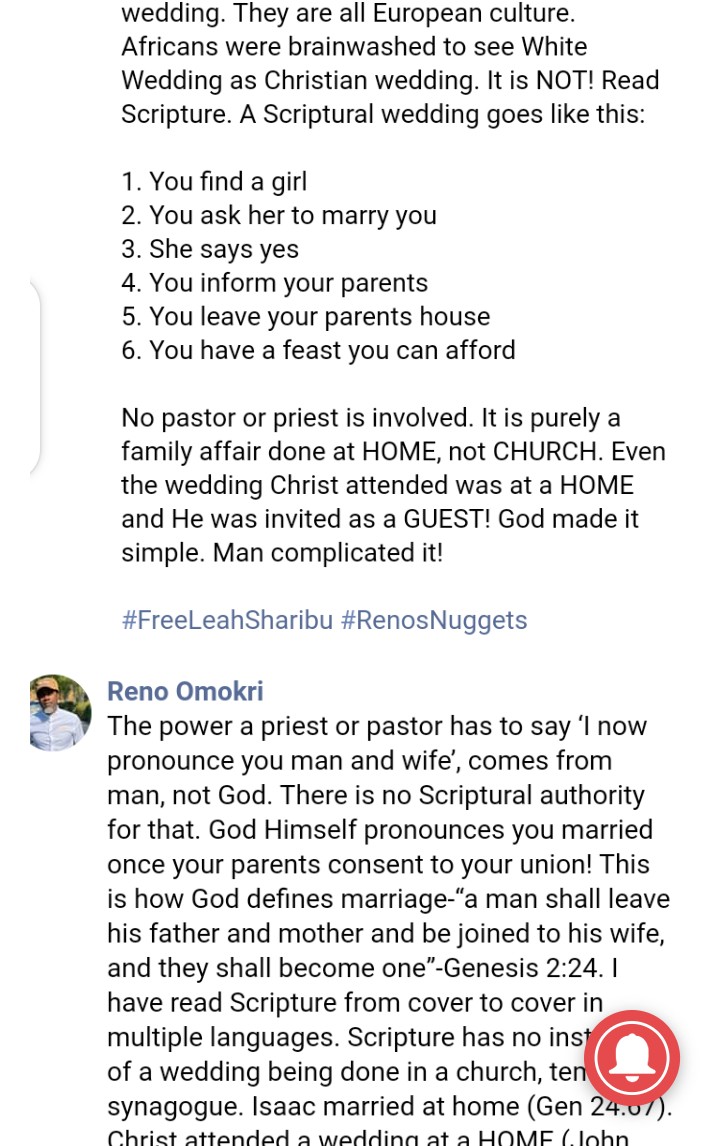Tap the line "1. You find a girl"
Image resolution: width=720 pixels, height=1146 pixels.
click(x=214, y=181)
